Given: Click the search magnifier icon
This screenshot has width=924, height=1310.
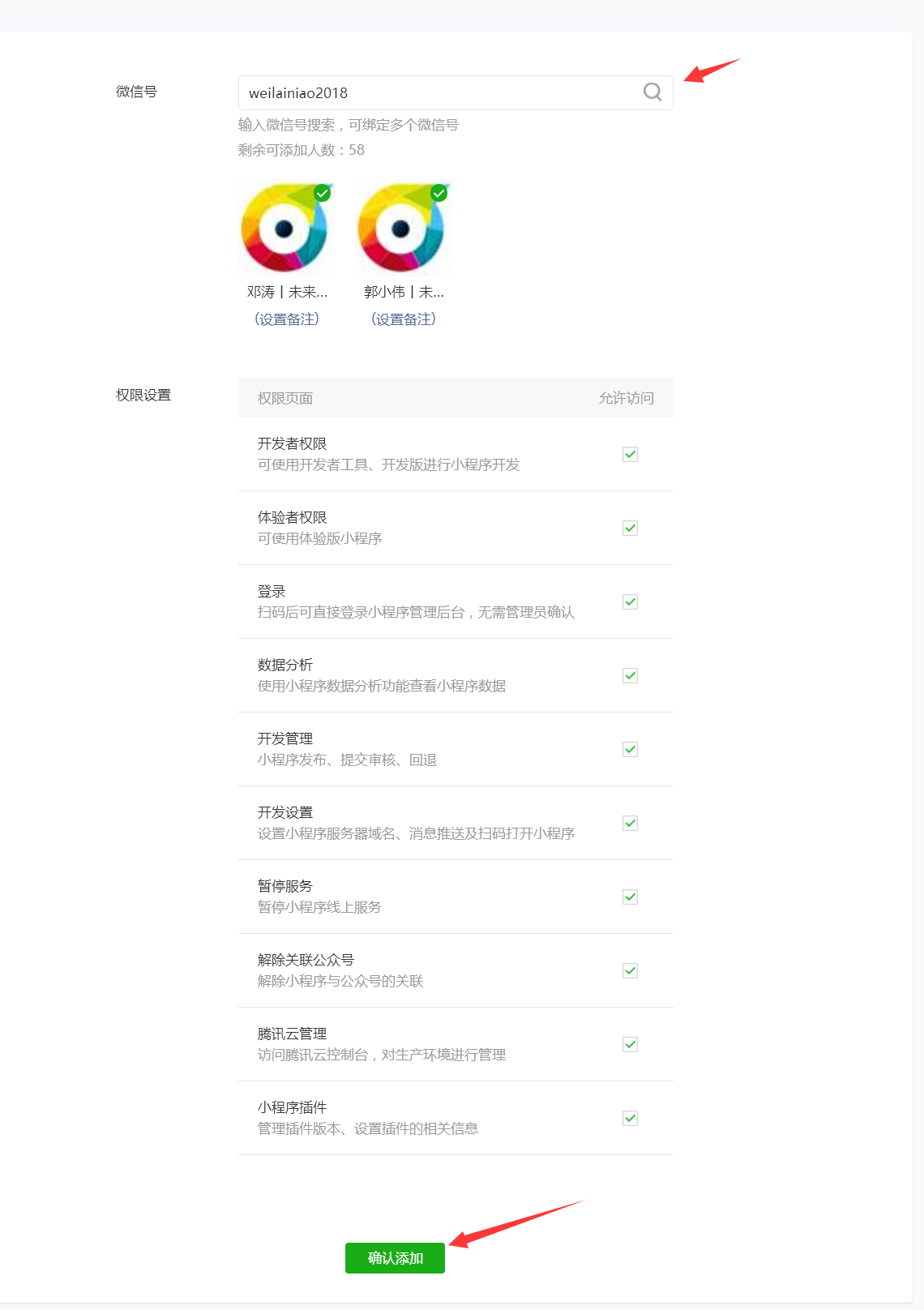Looking at the screenshot, I should 652,92.
